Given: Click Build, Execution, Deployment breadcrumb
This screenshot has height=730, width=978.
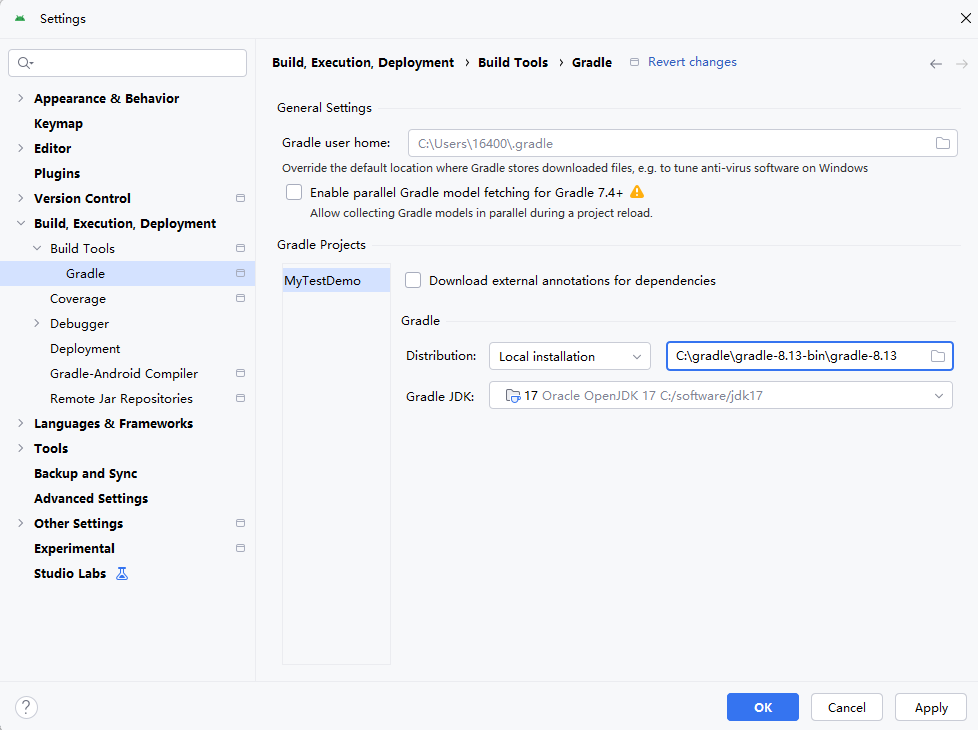Looking at the screenshot, I should (x=363, y=62).
